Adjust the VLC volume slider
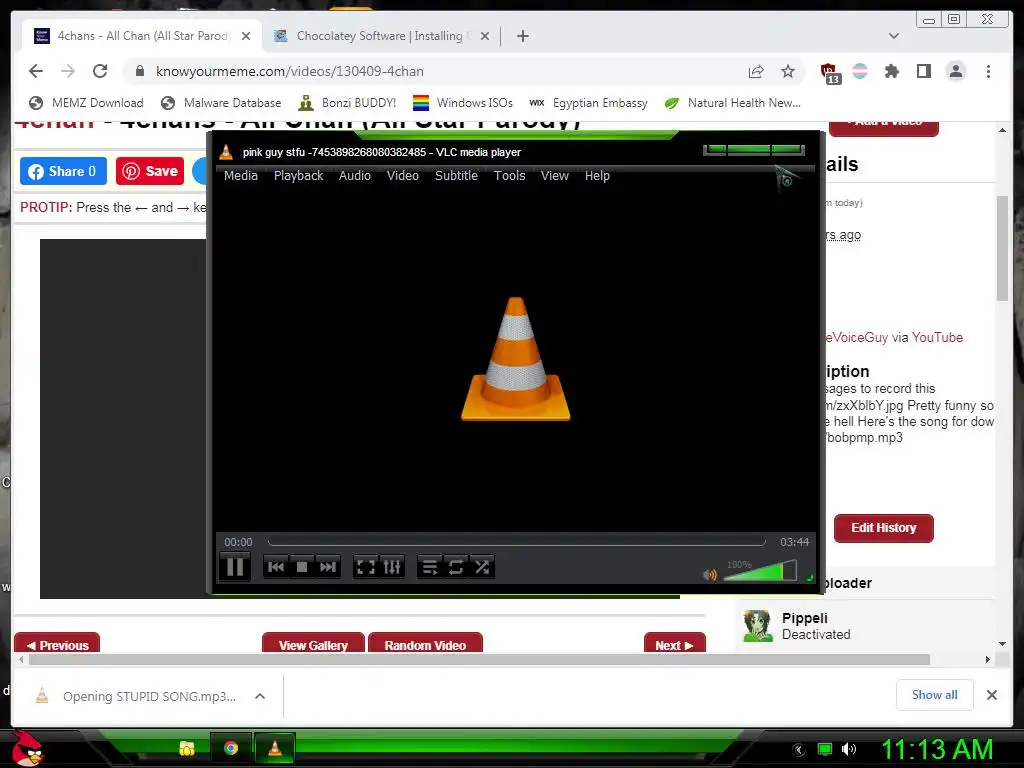The image size is (1024, 768). coord(760,571)
